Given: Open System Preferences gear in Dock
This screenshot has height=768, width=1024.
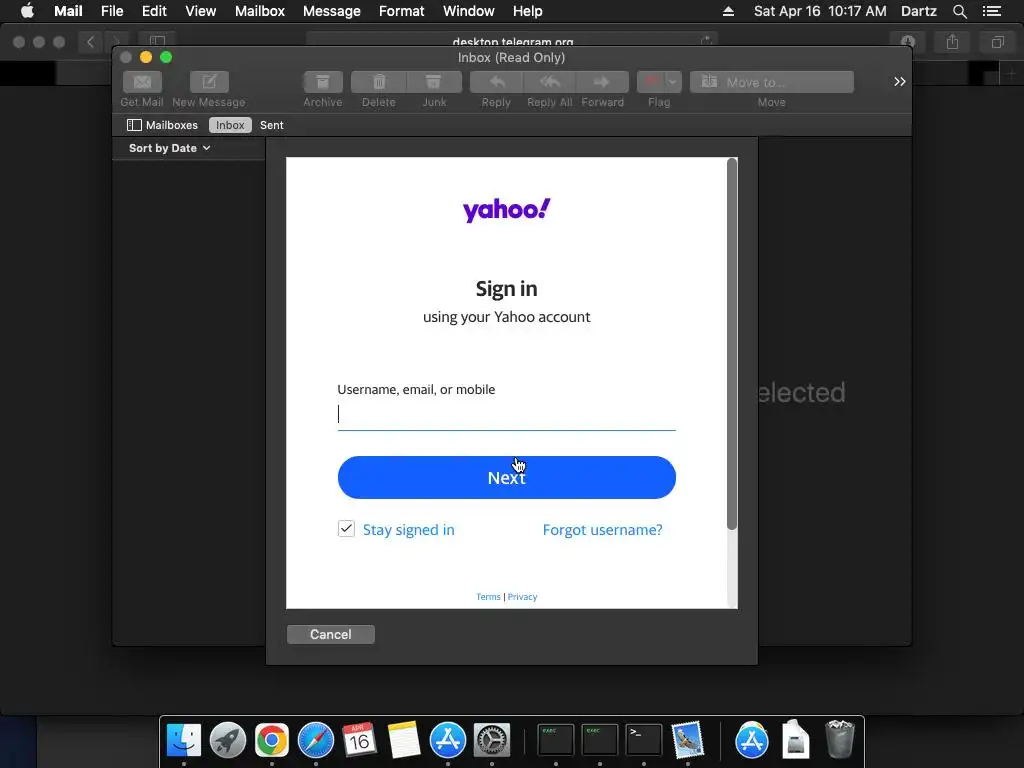Looking at the screenshot, I should coord(492,741).
